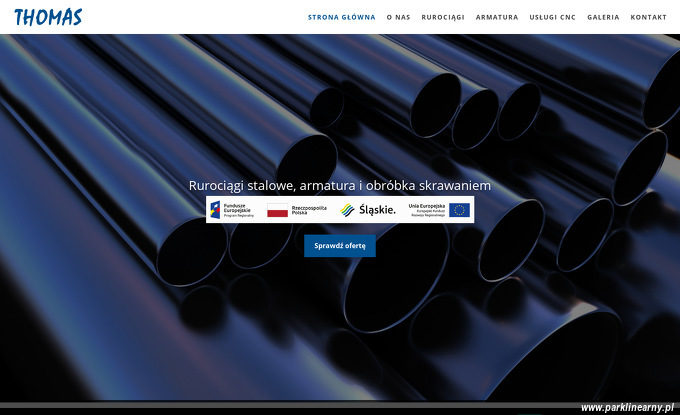
Task: Click the Rzeczpospolita Polska flag logo
Action: [x=297, y=210]
